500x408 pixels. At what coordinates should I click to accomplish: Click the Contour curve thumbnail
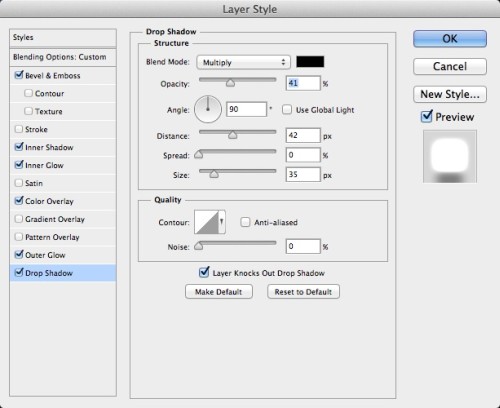(206, 222)
